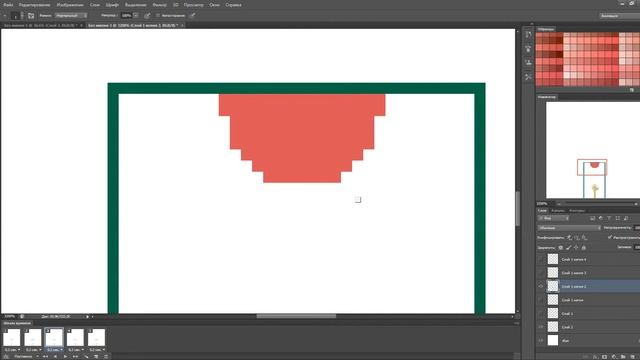Click pressure-for-opacity icon in options bar

pyautogui.click(x=147, y=16)
